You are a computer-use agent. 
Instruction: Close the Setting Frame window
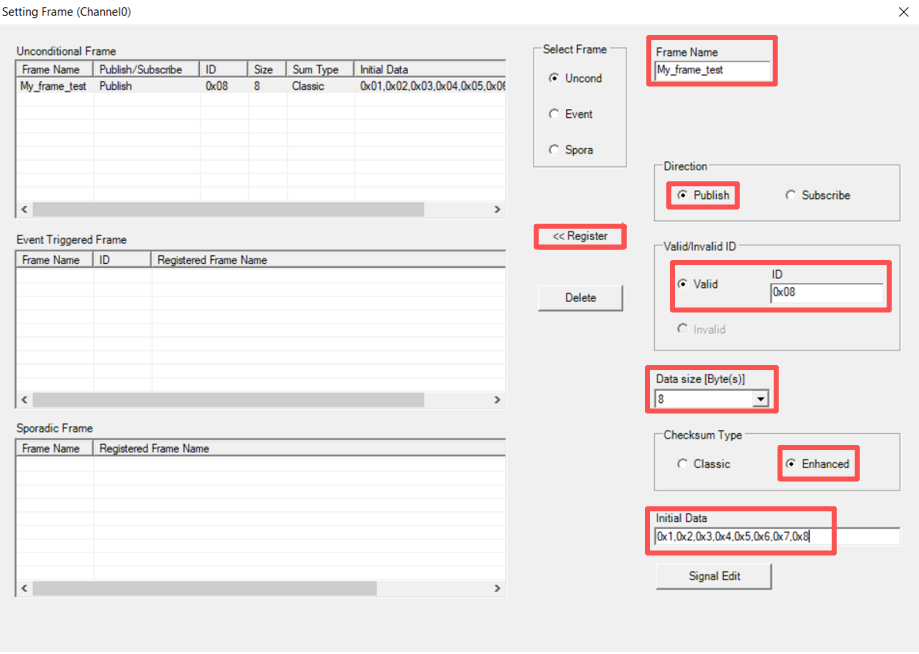[903, 12]
